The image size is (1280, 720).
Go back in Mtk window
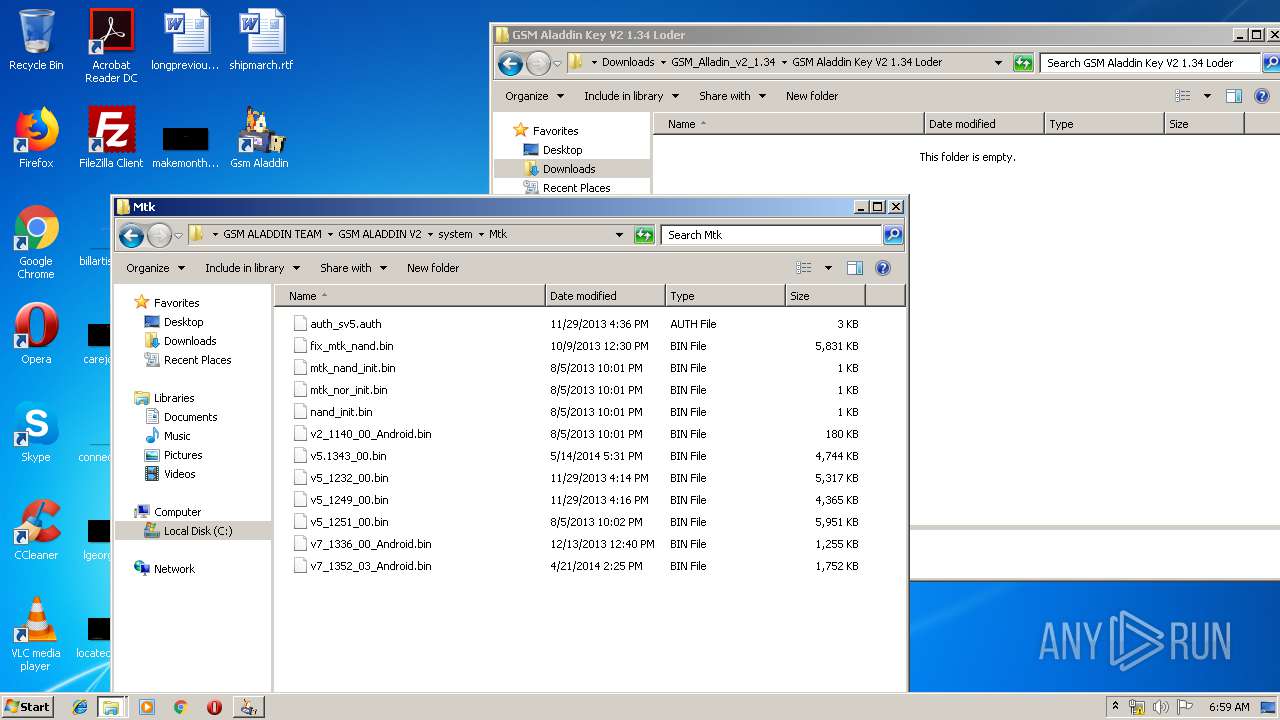pyautogui.click(x=131, y=235)
